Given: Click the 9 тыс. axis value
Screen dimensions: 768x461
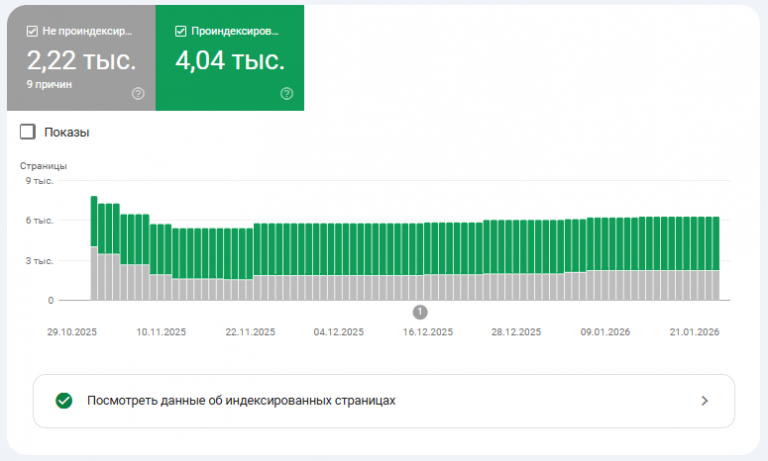Looking at the screenshot, I should (39, 181).
